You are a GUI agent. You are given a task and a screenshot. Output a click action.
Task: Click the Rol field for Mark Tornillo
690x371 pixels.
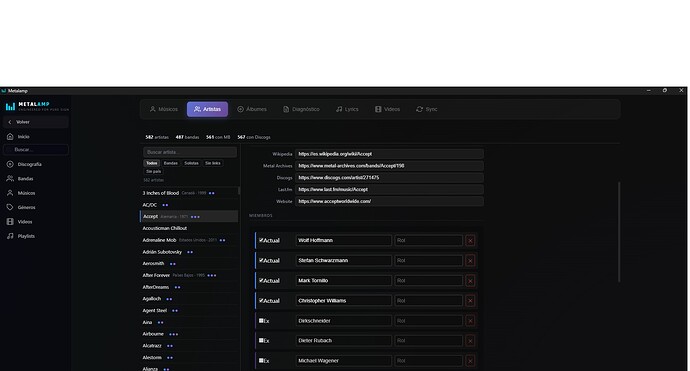click(x=429, y=280)
